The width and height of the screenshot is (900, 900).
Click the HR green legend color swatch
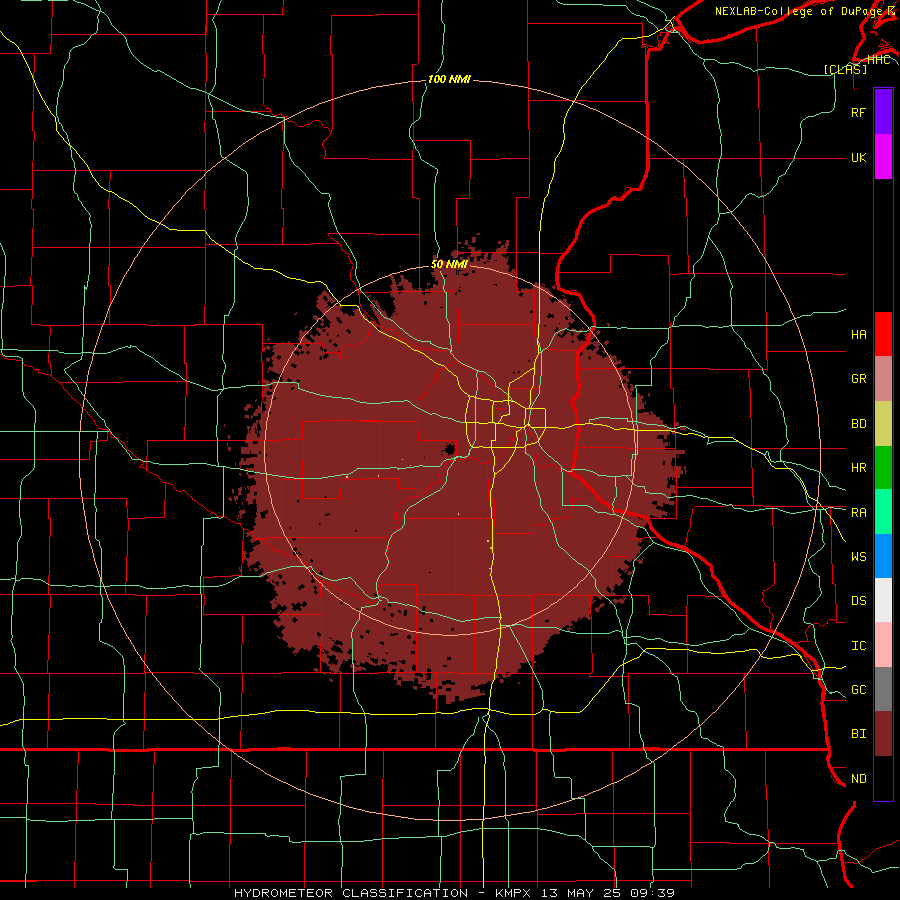click(x=883, y=468)
